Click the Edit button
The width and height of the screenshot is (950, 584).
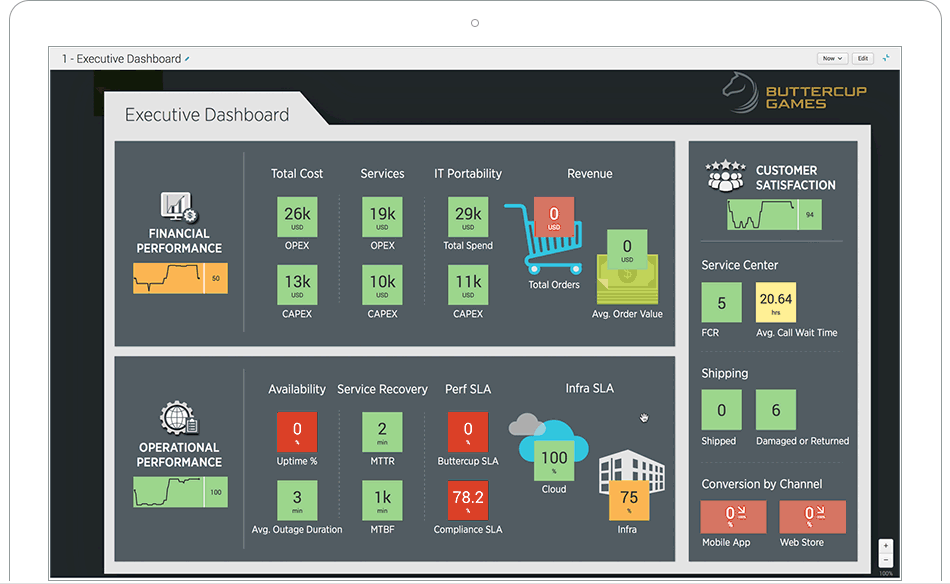(862, 58)
